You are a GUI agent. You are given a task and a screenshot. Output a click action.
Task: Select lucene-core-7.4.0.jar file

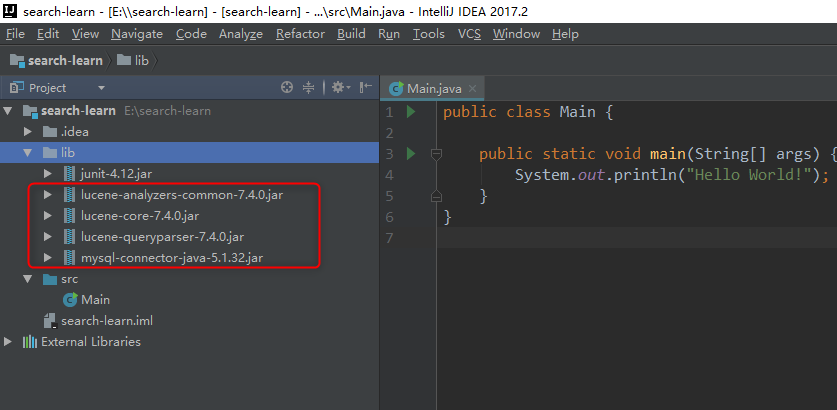(x=140, y=216)
